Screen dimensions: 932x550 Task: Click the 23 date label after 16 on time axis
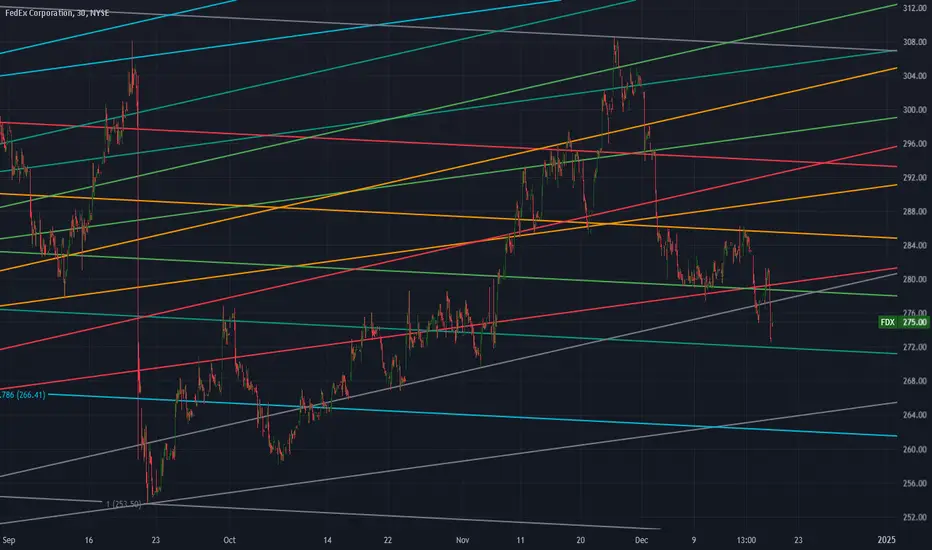tap(155, 540)
